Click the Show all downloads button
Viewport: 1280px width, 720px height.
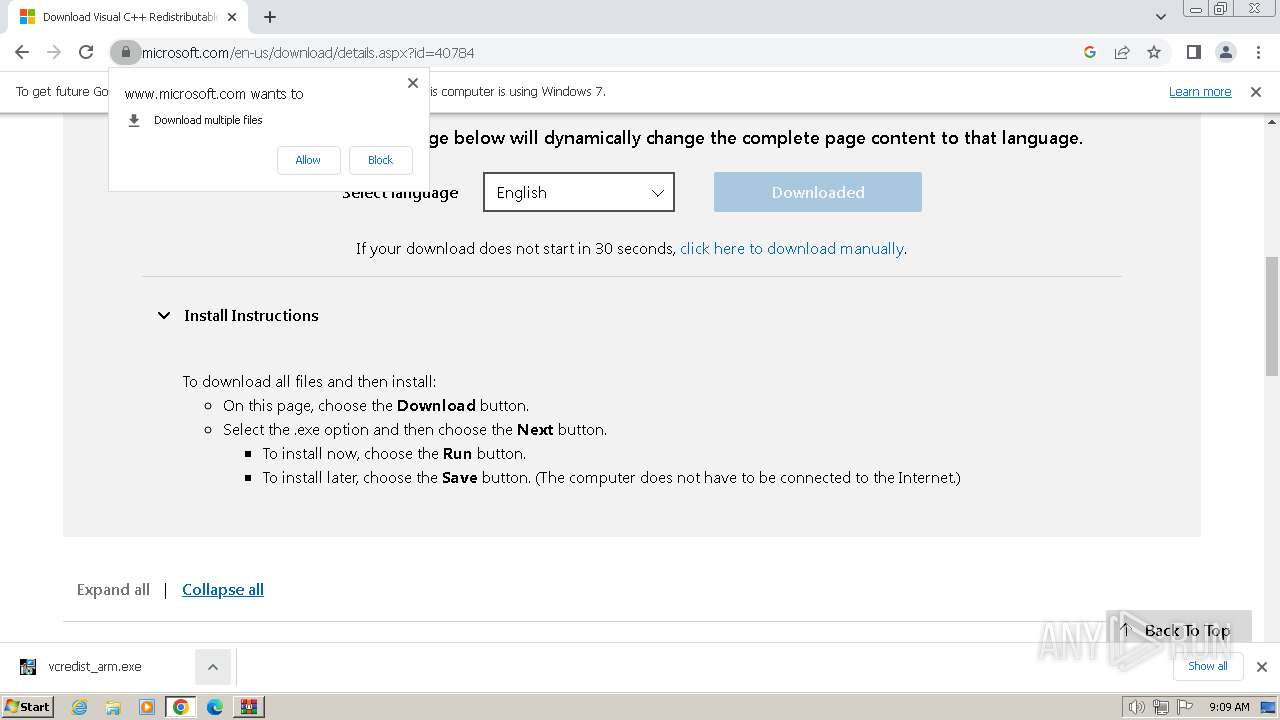[1207, 666]
